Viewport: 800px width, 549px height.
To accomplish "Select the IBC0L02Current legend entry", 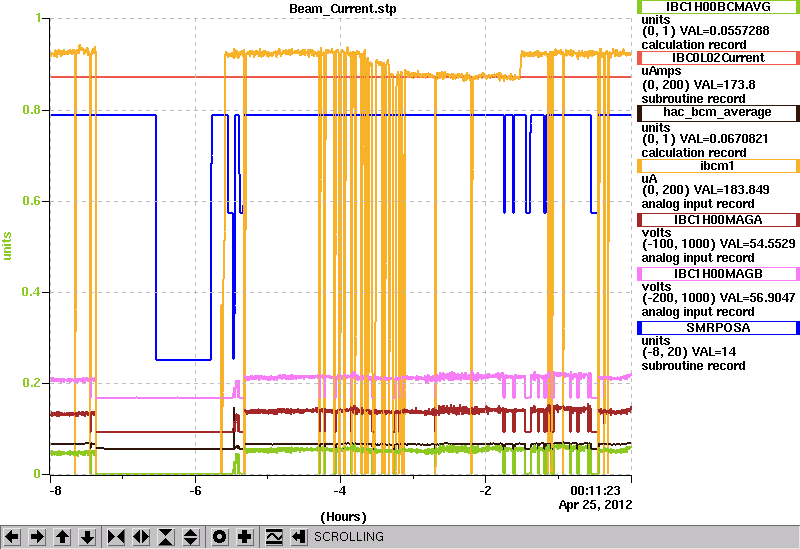I will pos(717,58).
